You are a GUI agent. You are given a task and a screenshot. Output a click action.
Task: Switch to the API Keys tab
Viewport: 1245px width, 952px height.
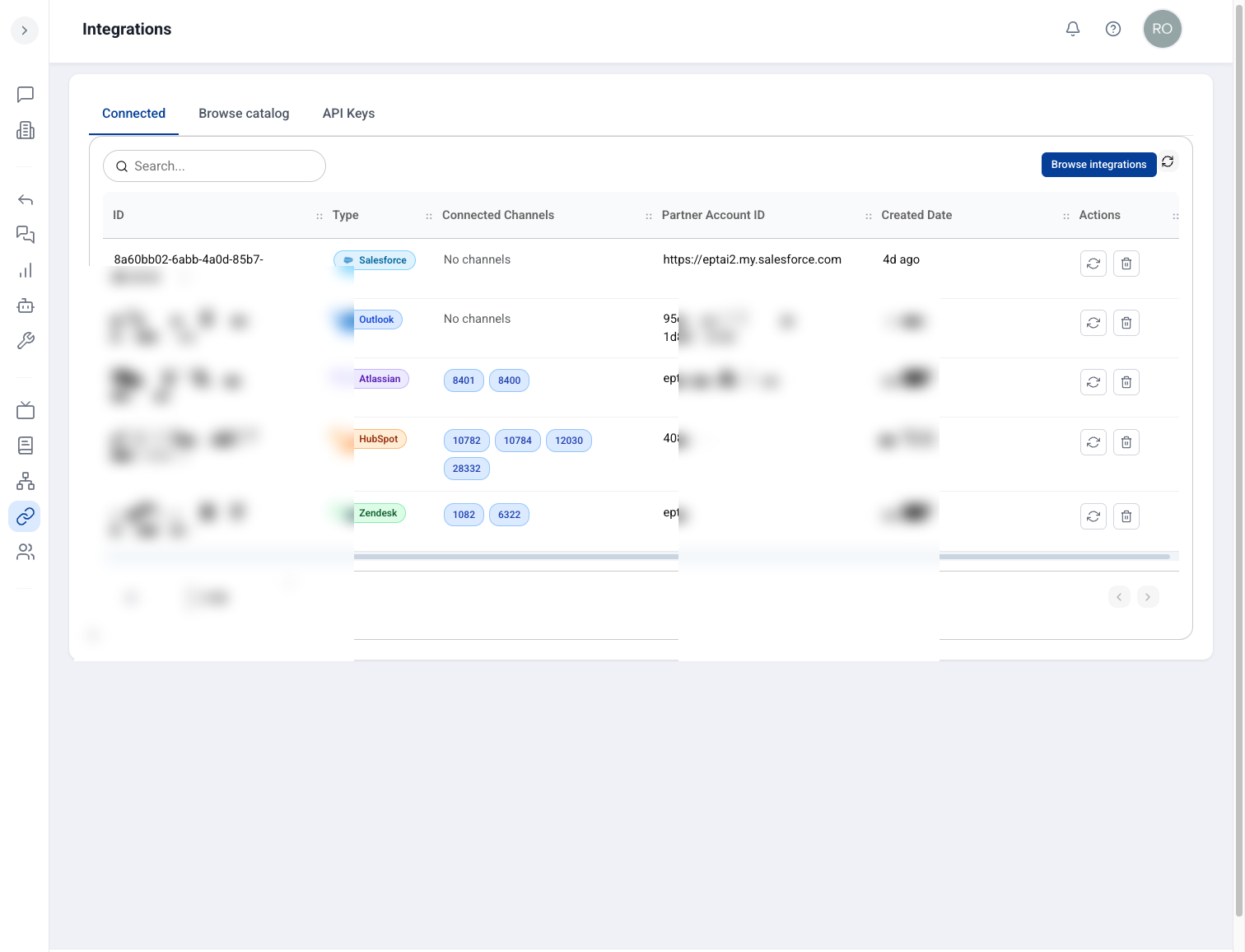(348, 114)
